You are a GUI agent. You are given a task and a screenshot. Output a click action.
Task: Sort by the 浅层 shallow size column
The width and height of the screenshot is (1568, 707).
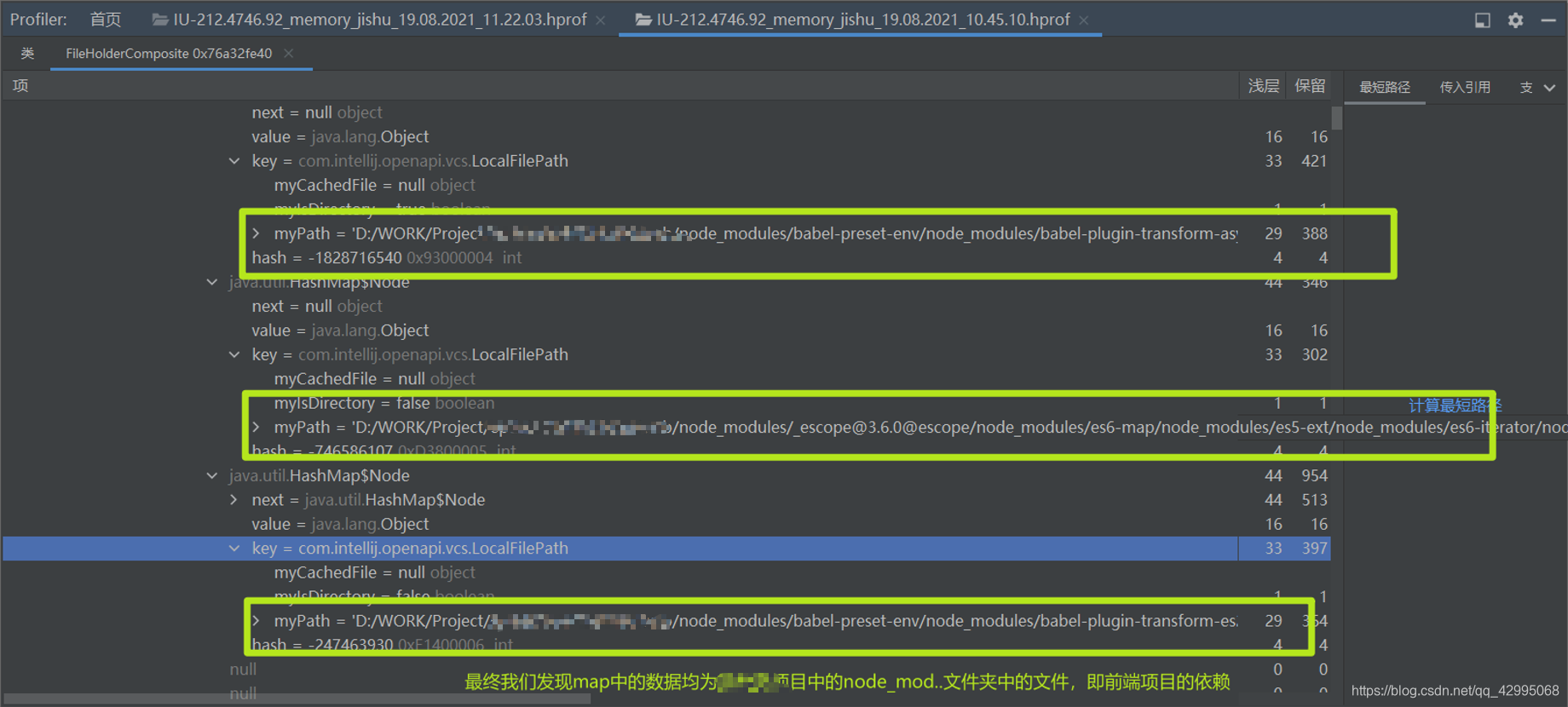[1263, 86]
